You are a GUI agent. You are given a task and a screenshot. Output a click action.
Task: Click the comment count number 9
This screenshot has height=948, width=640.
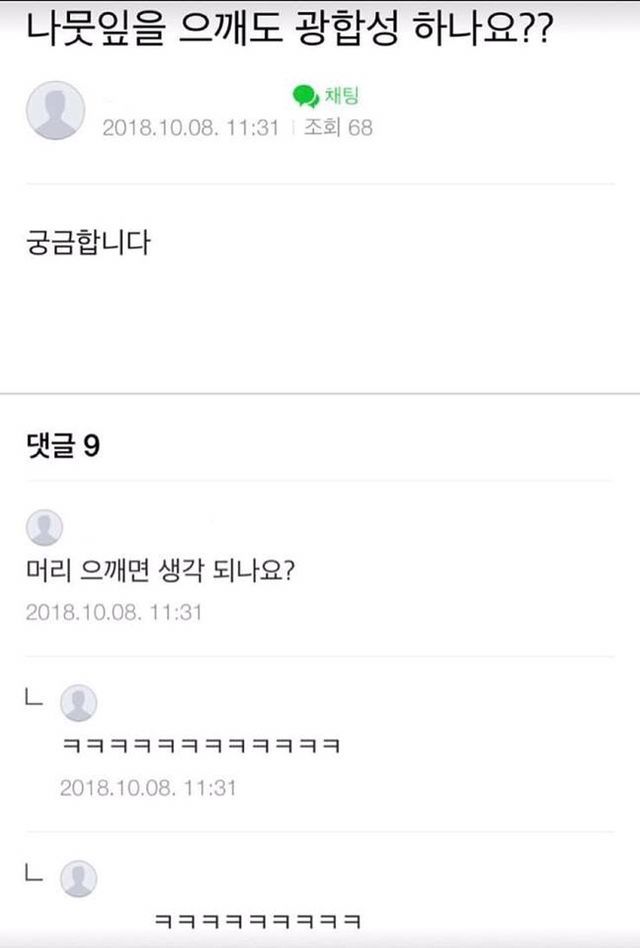[x=91, y=446]
